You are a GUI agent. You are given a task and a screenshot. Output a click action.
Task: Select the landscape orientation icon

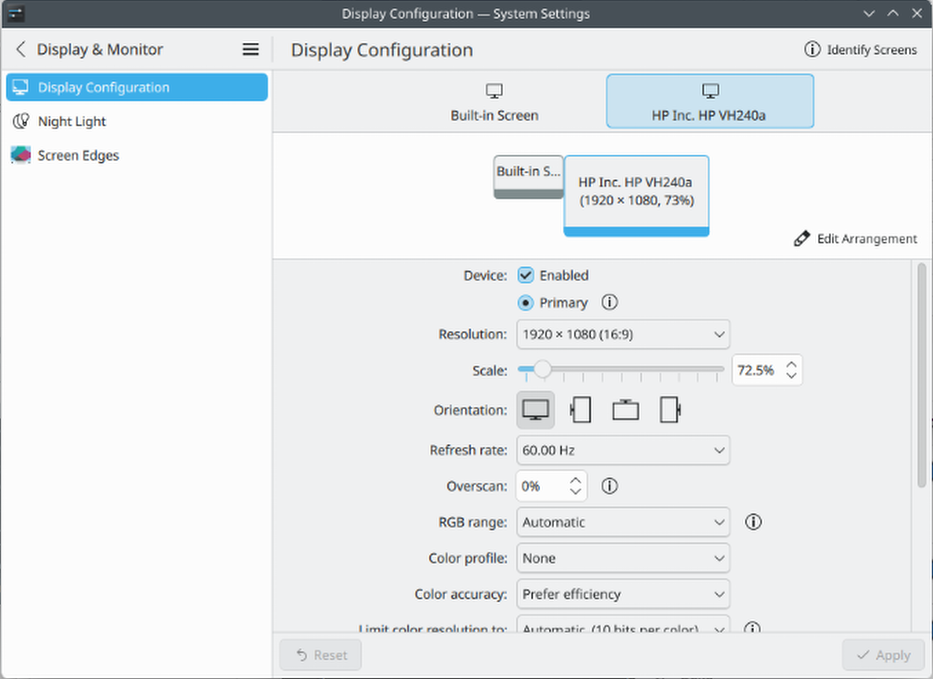coord(536,410)
